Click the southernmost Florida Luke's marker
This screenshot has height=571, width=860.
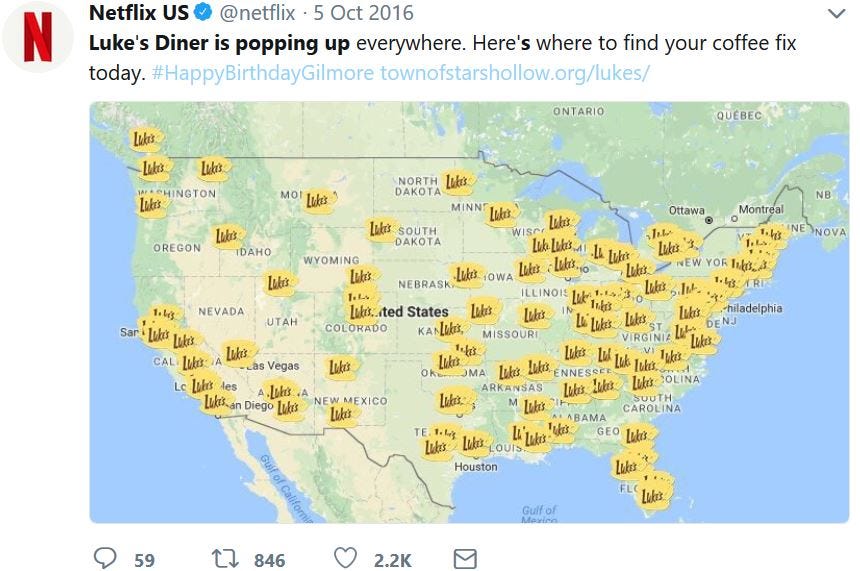654,496
